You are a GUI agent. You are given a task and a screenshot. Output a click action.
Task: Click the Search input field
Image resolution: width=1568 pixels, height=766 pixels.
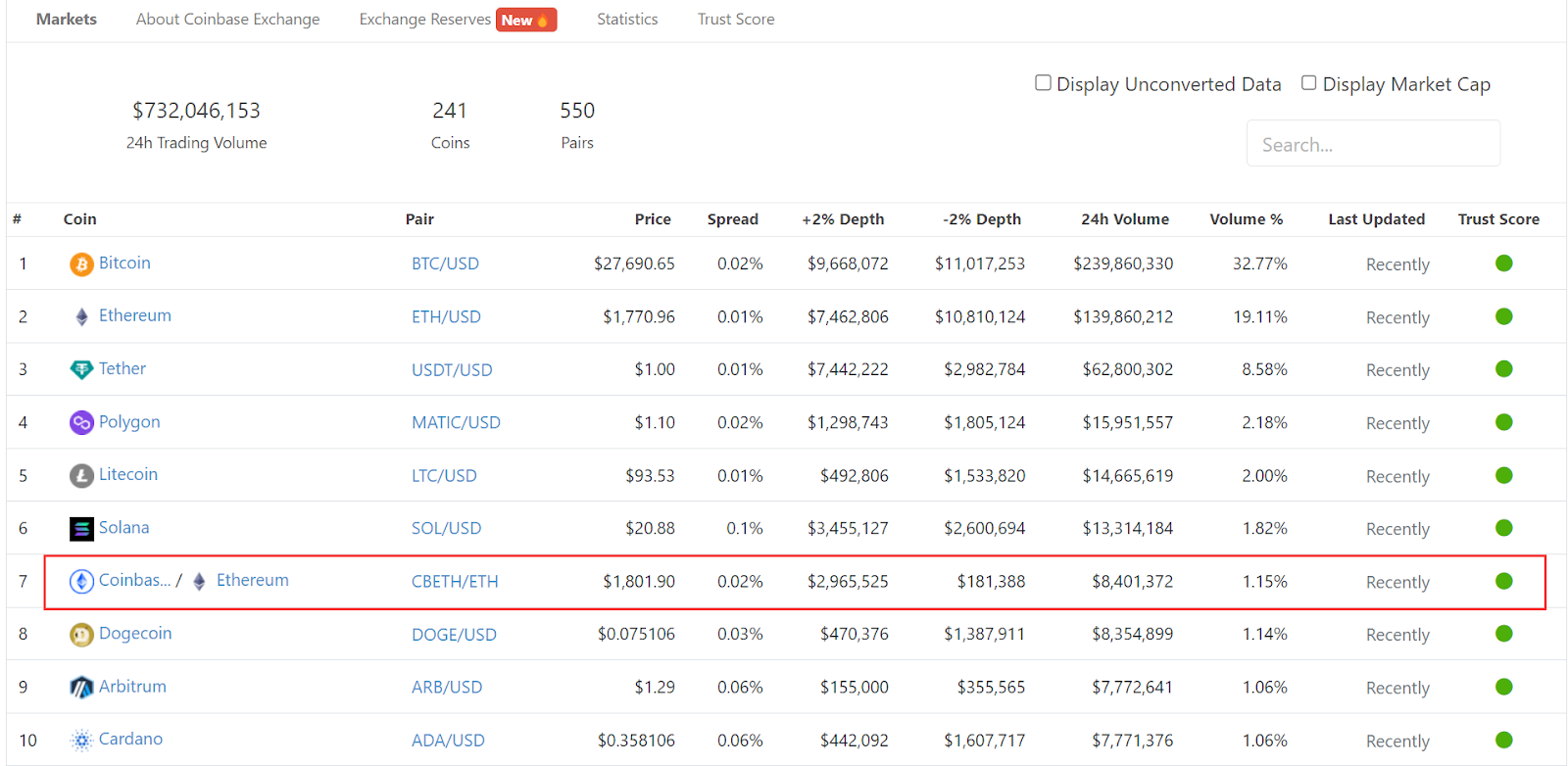(x=1373, y=144)
